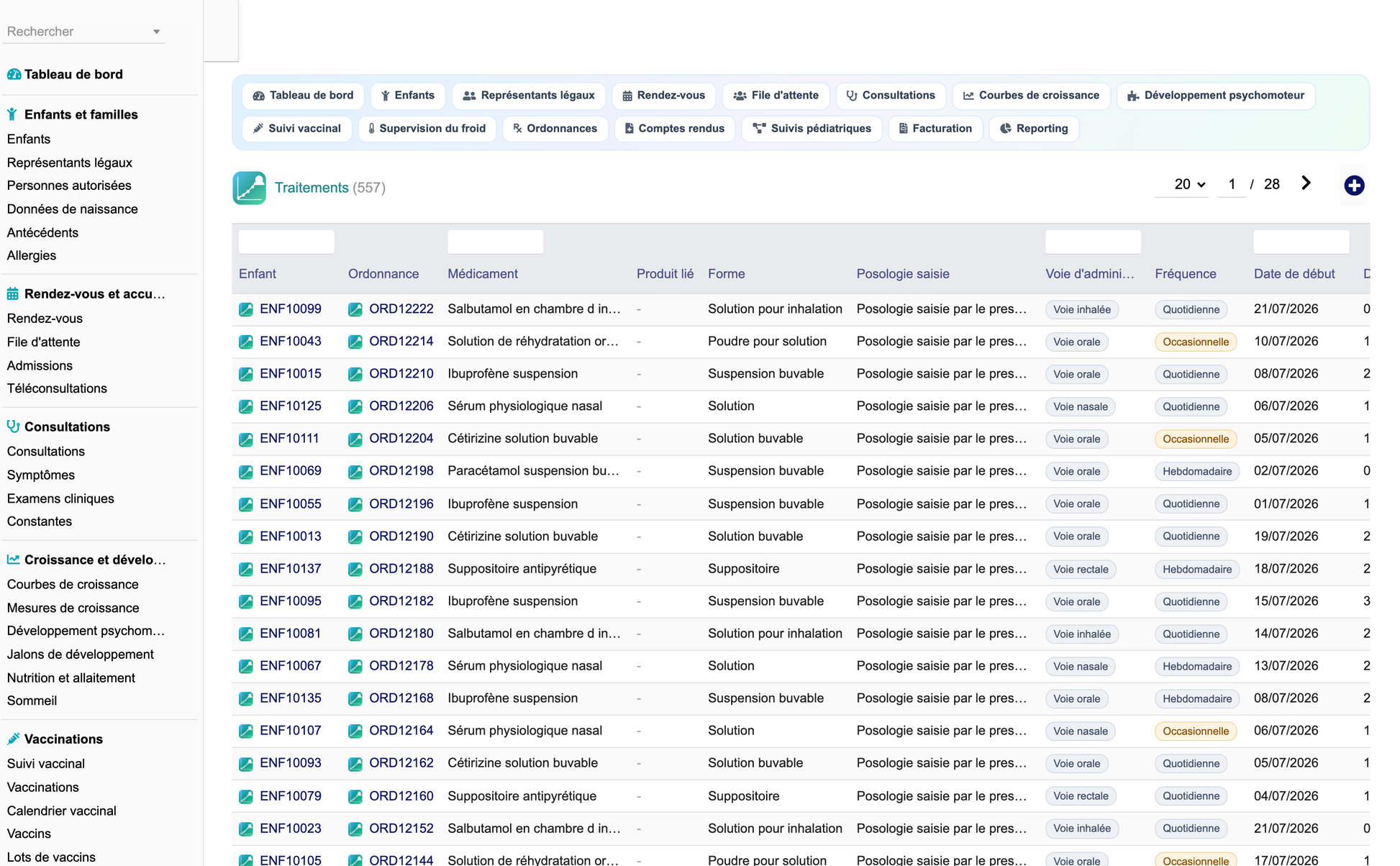1400x866 pixels.
Task: Click the current page number field
Action: 1232,184
